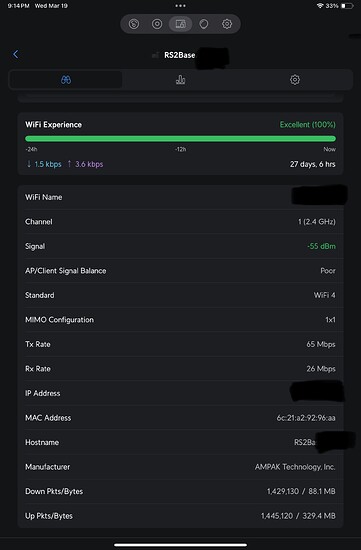Tap the Manufacturer AMPAK Technology row

tap(180, 467)
